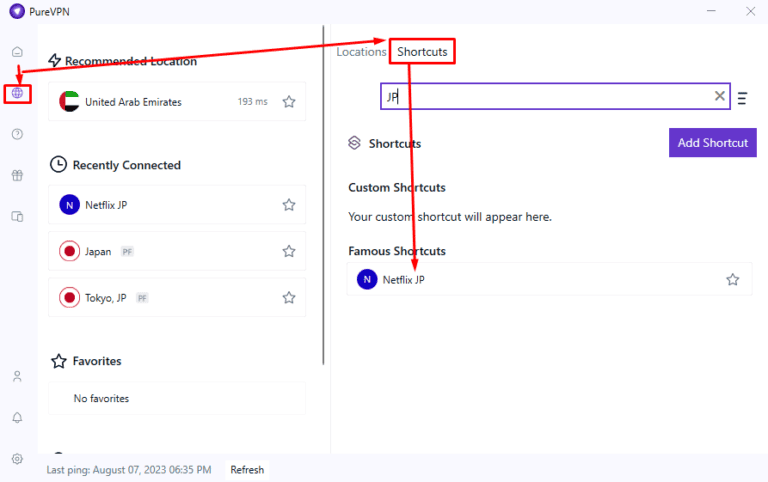
Task: Open the Help question mark icon
Action: 17,134
